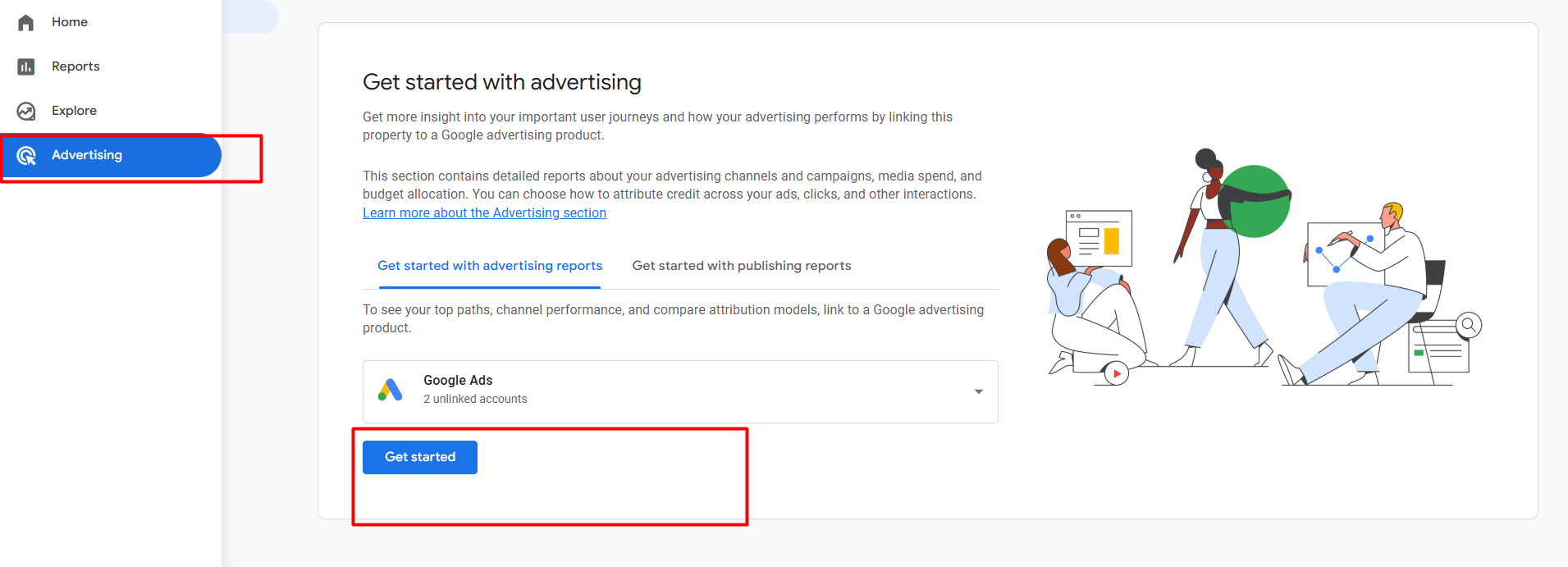Expand the Google Ads dropdown arrow
Viewport: 1568px width, 567px height.
pos(978,391)
